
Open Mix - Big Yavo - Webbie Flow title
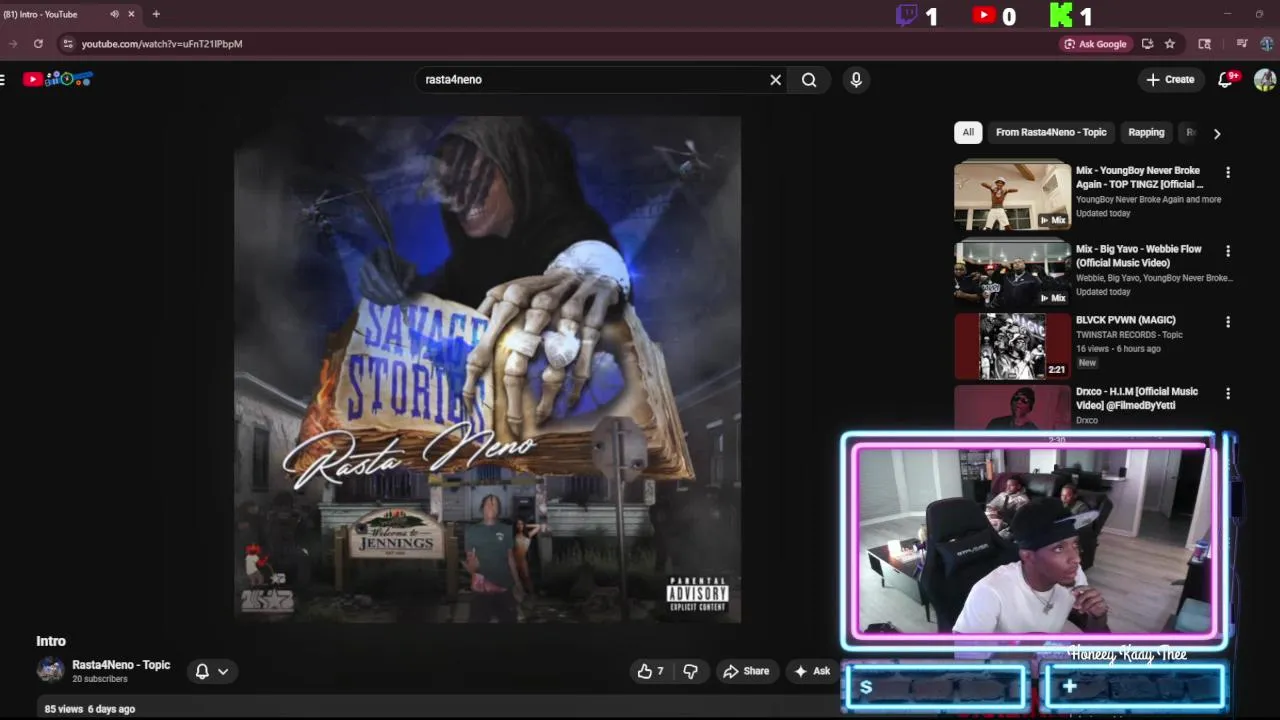[1139, 256]
